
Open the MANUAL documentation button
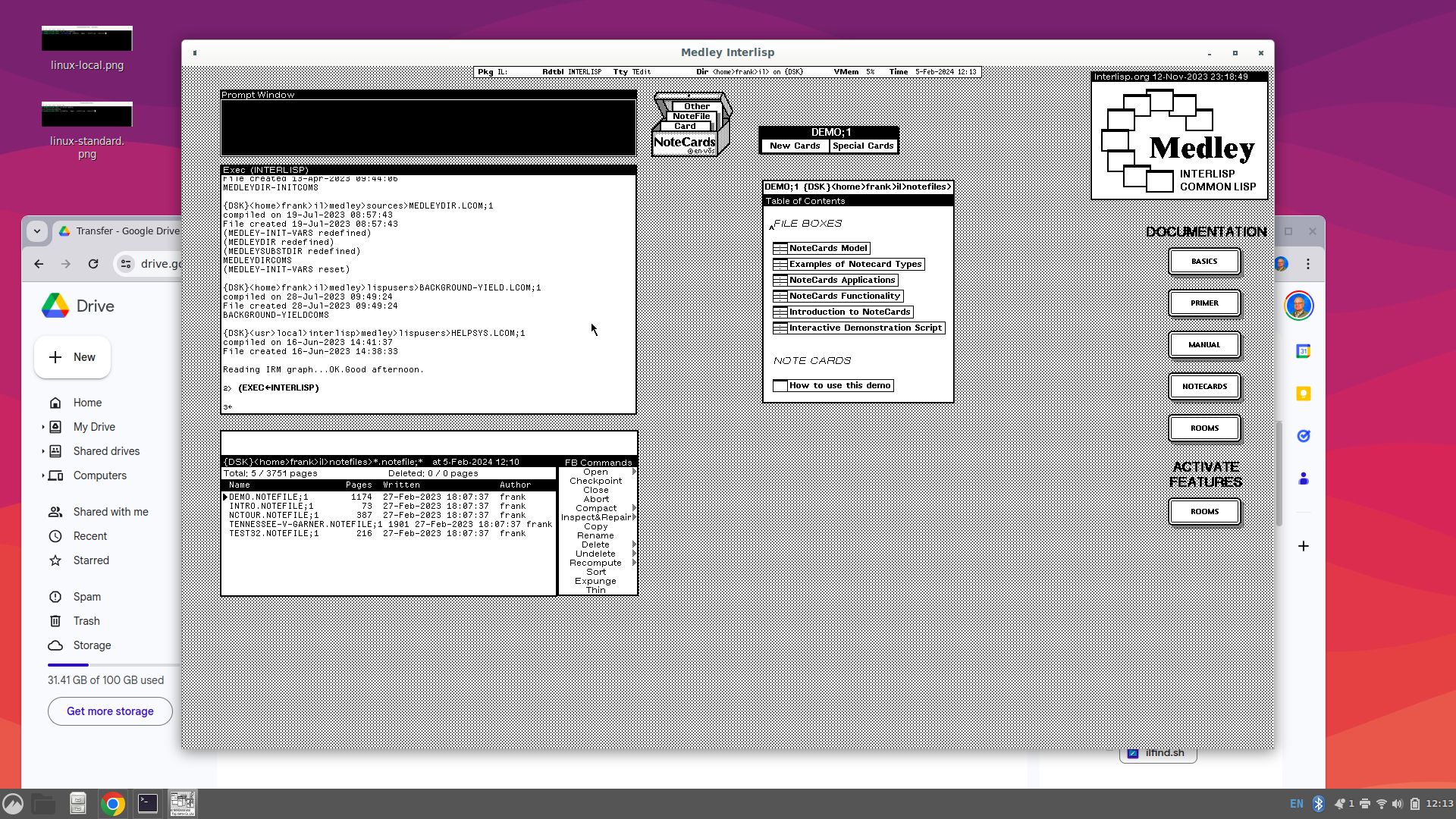coord(1204,345)
